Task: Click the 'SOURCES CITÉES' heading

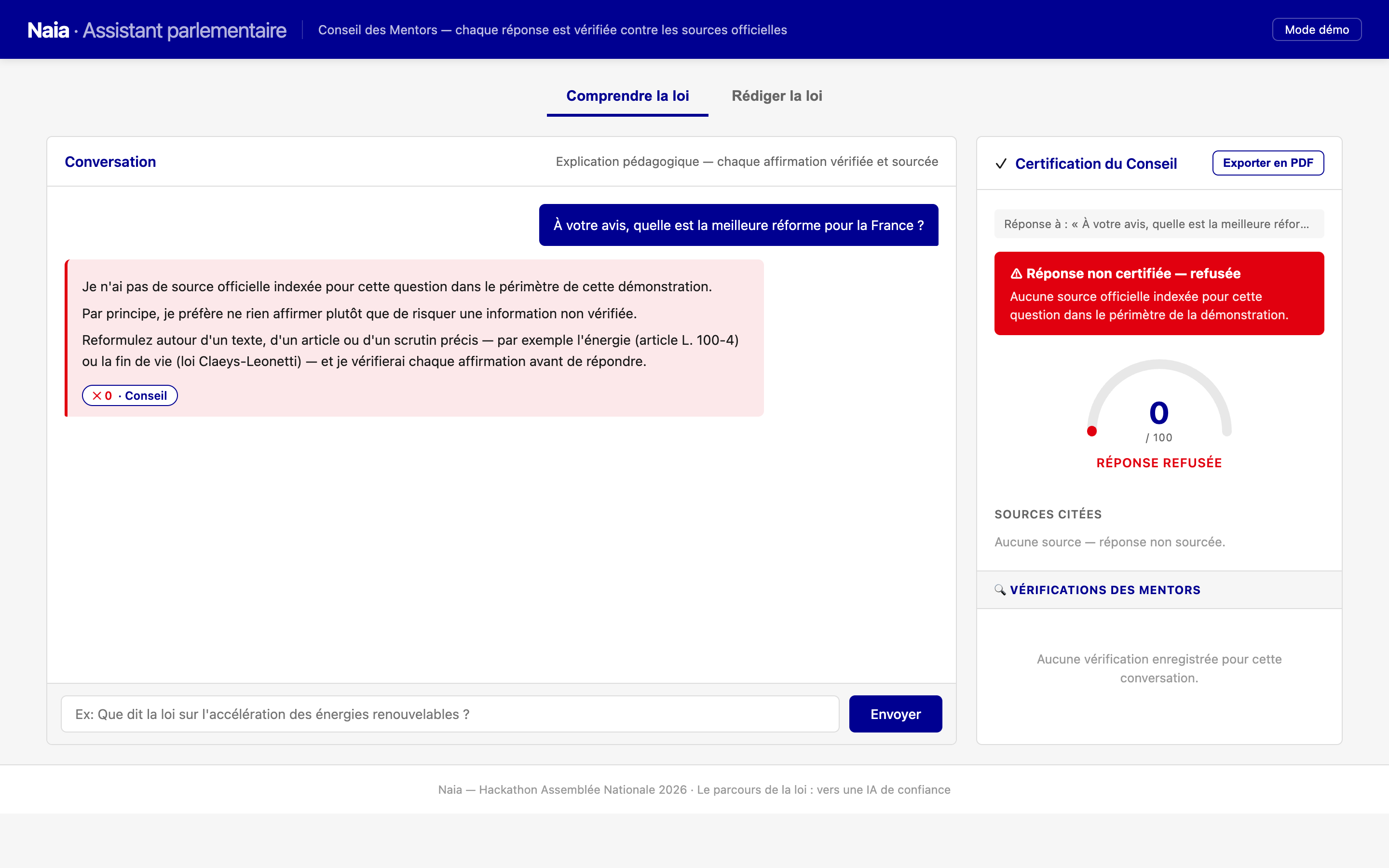Action: pos(1048,515)
